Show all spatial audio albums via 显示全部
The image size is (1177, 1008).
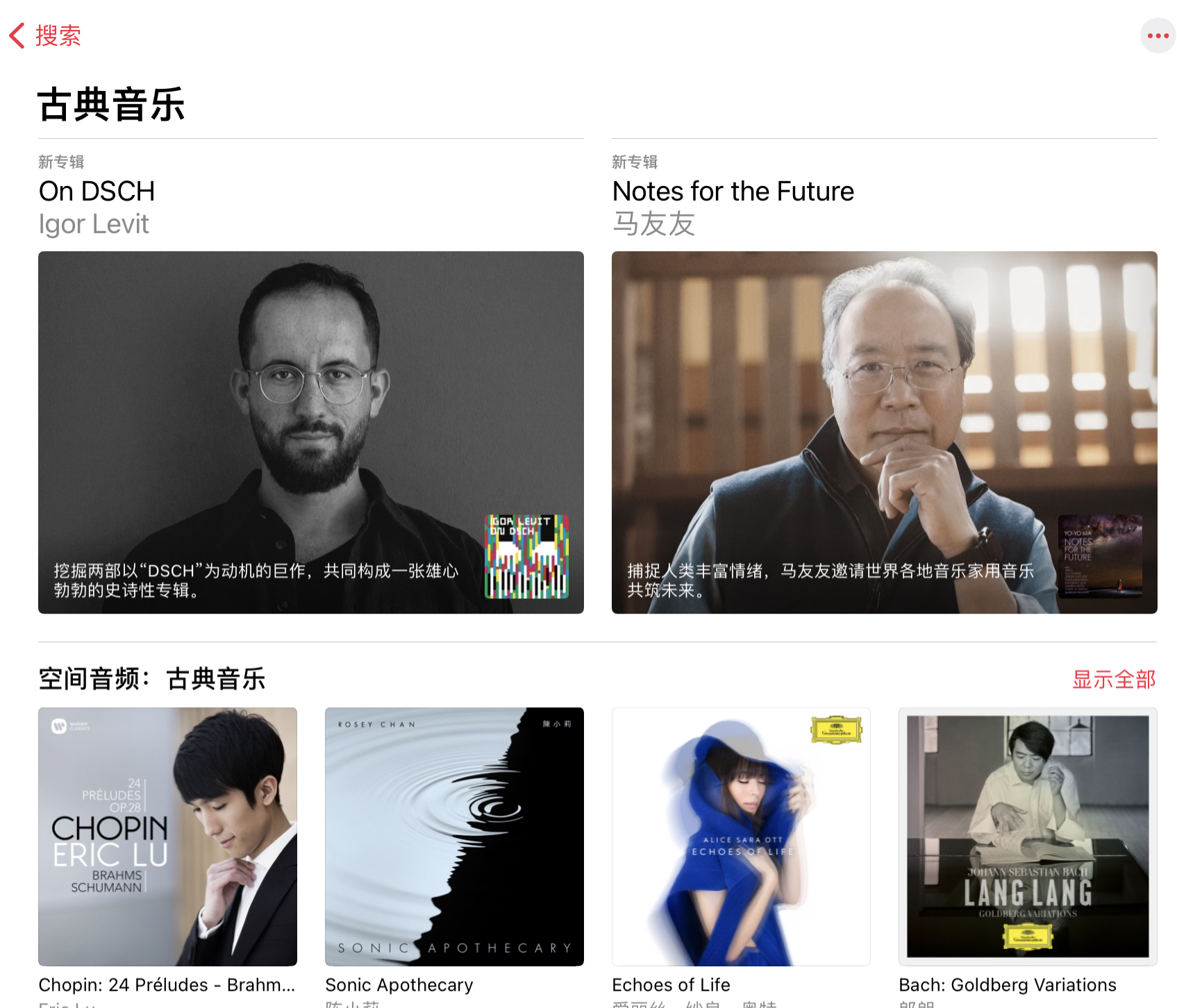coord(1114,679)
